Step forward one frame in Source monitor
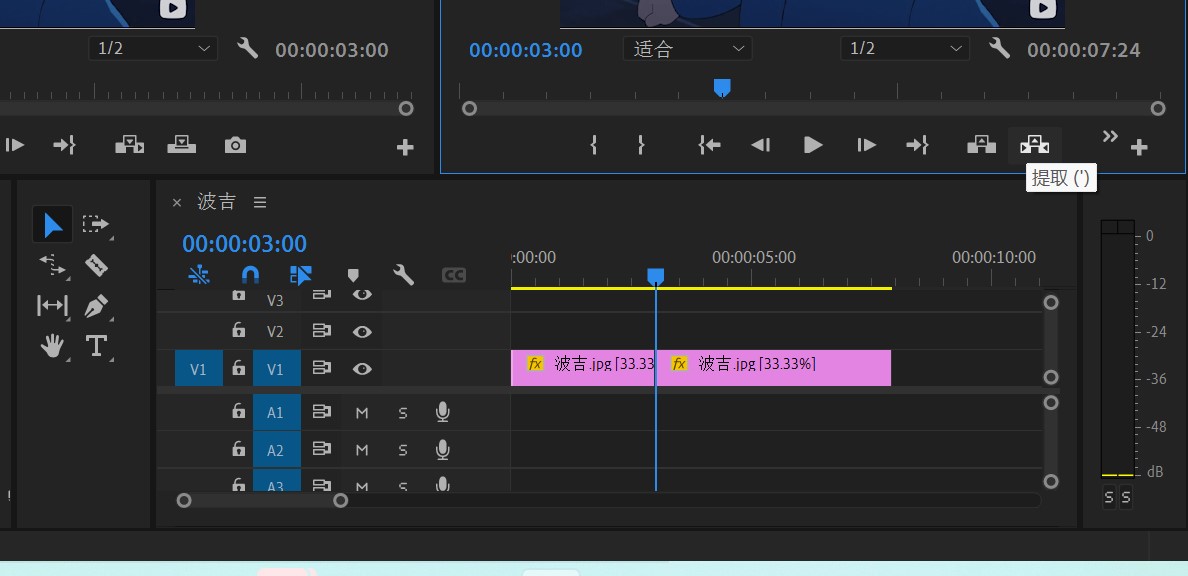The height and width of the screenshot is (576, 1188). pyautogui.click(x=14, y=145)
